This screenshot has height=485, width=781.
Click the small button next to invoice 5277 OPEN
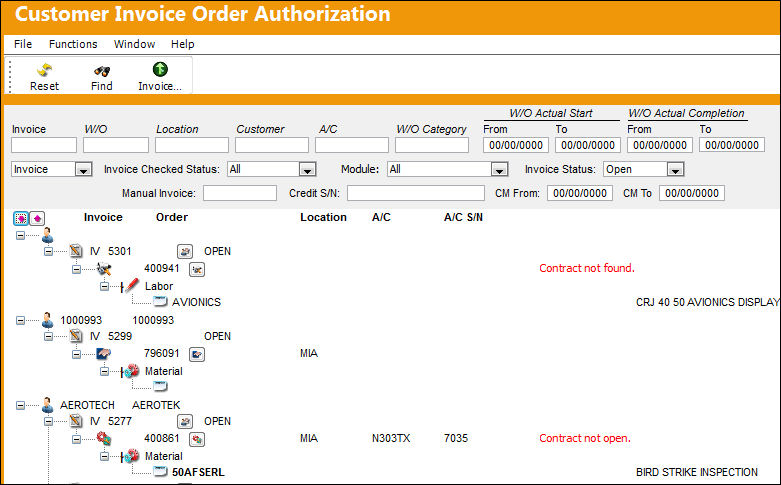(x=185, y=422)
